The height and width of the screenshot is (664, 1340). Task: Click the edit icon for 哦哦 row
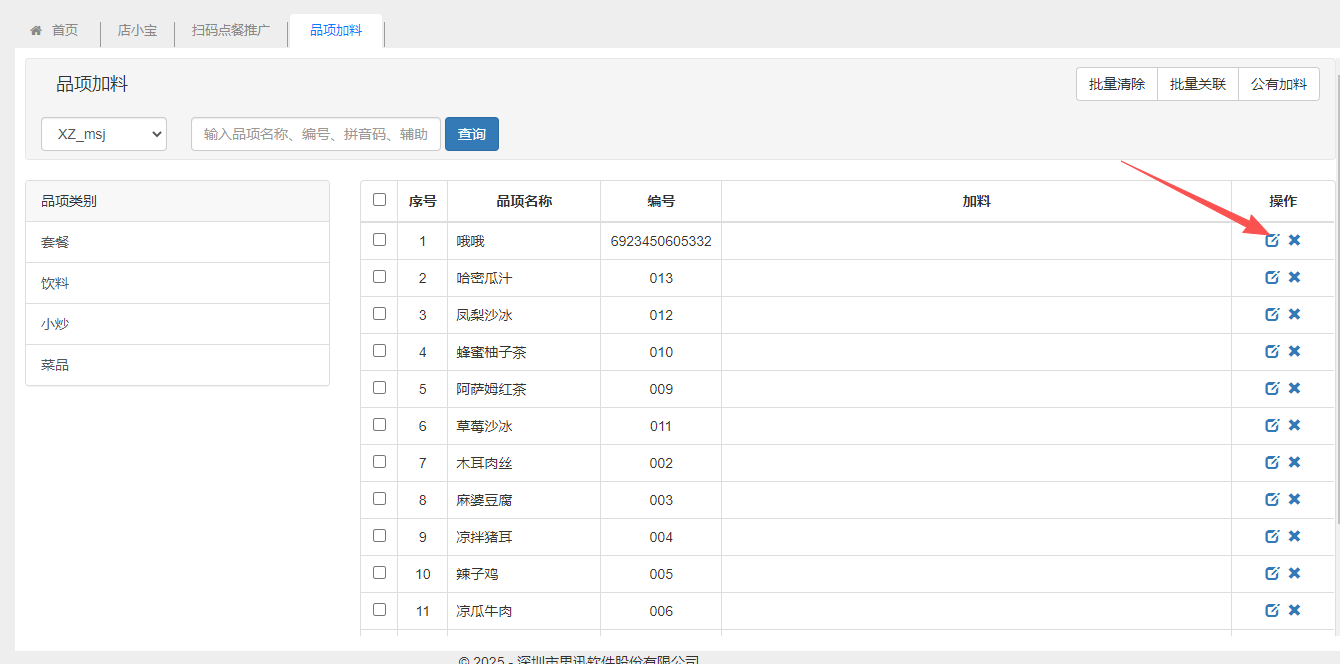pyautogui.click(x=1272, y=240)
